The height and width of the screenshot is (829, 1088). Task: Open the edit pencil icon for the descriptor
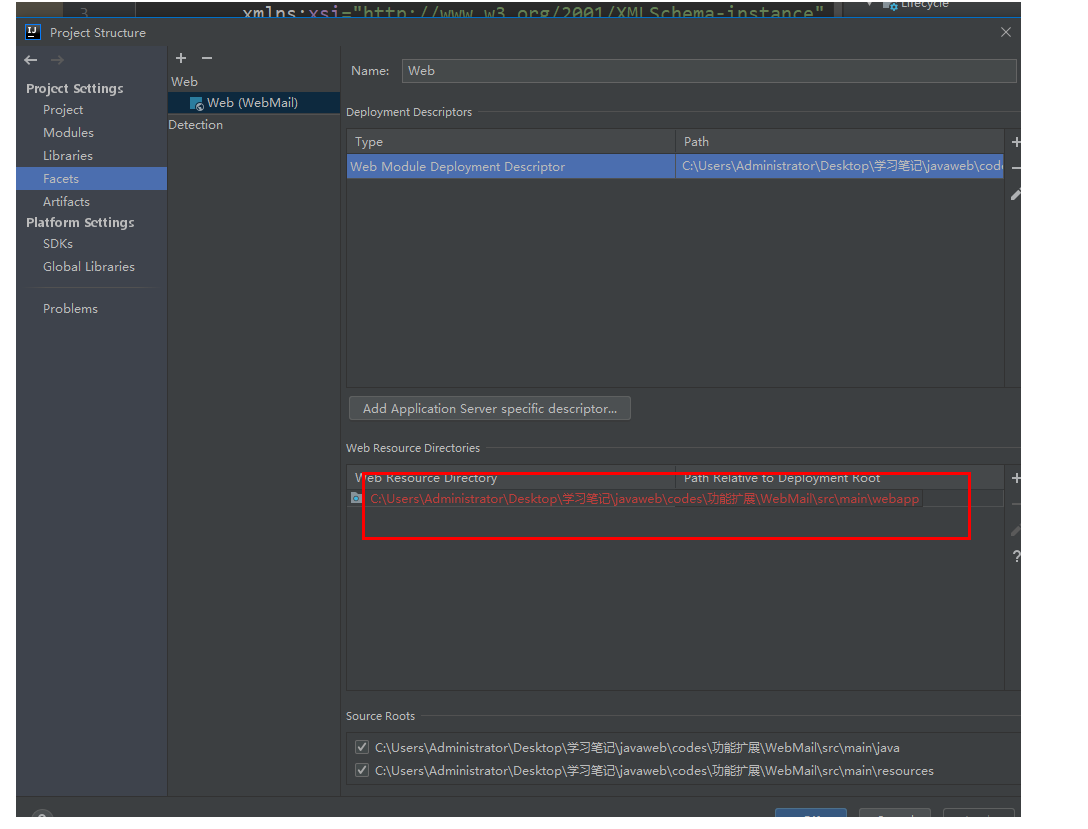1015,194
